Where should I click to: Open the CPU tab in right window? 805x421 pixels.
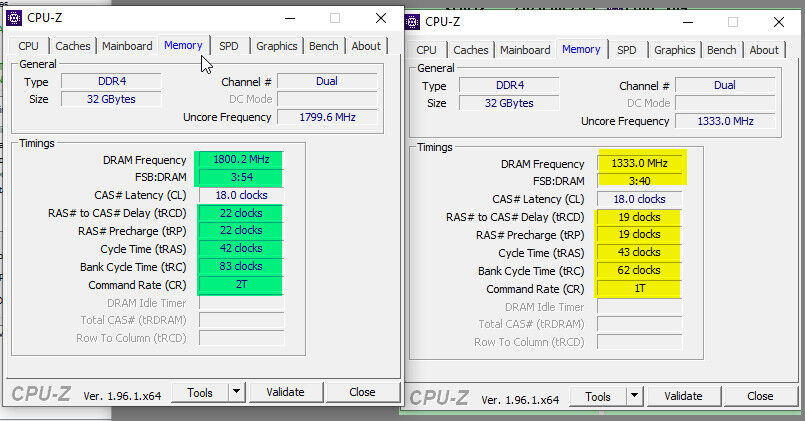tap(426, 50)
